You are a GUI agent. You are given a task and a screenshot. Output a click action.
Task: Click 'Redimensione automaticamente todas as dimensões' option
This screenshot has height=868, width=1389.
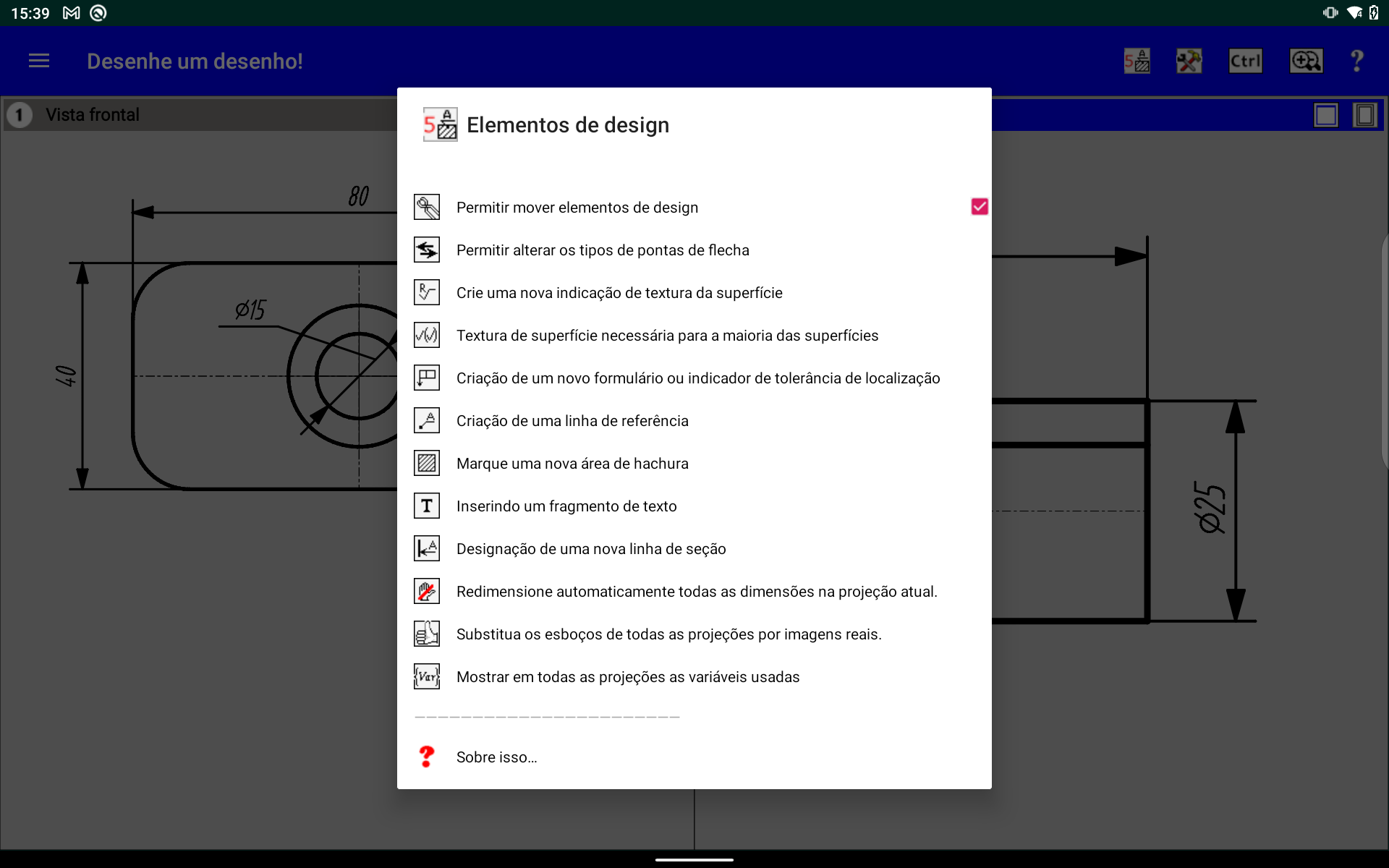pyautogui.click(x=696, y=592)
